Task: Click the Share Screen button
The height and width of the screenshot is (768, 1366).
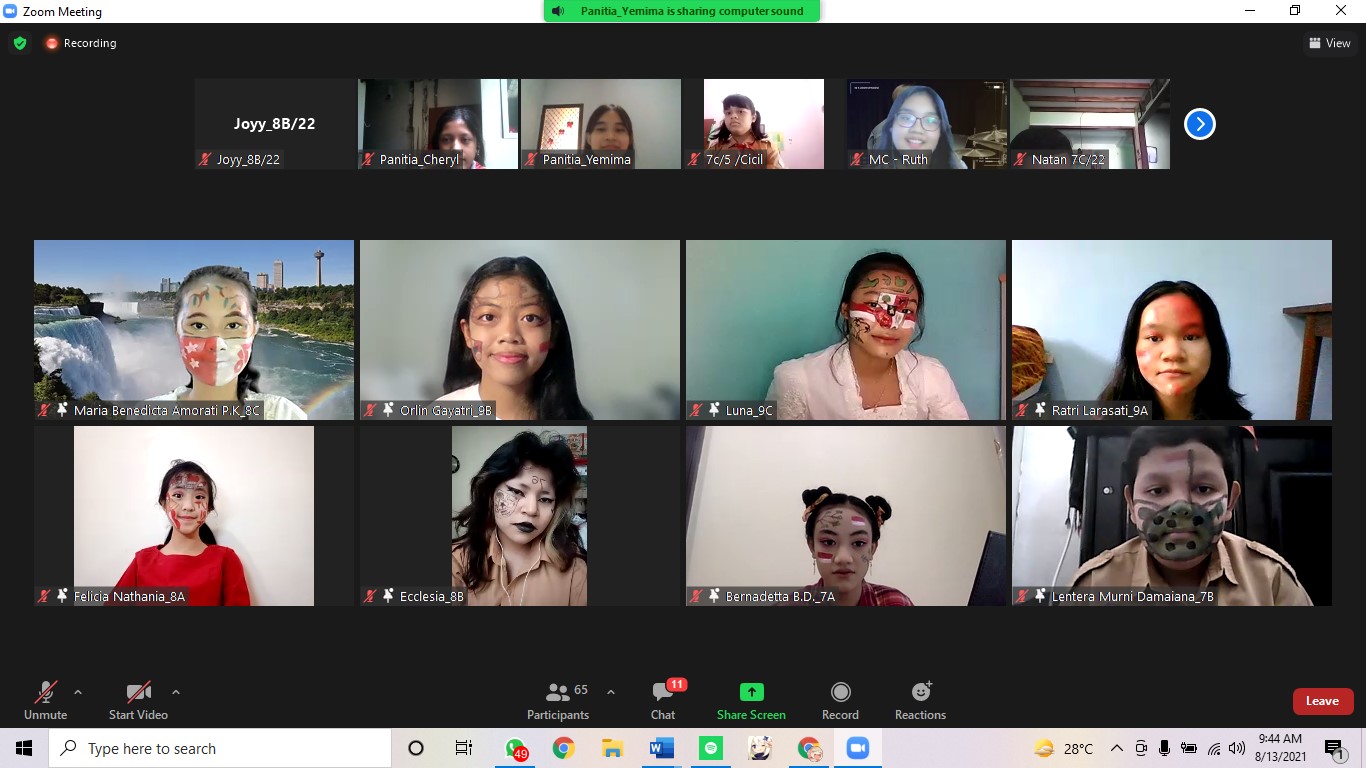Action: [x=751, y=700]
